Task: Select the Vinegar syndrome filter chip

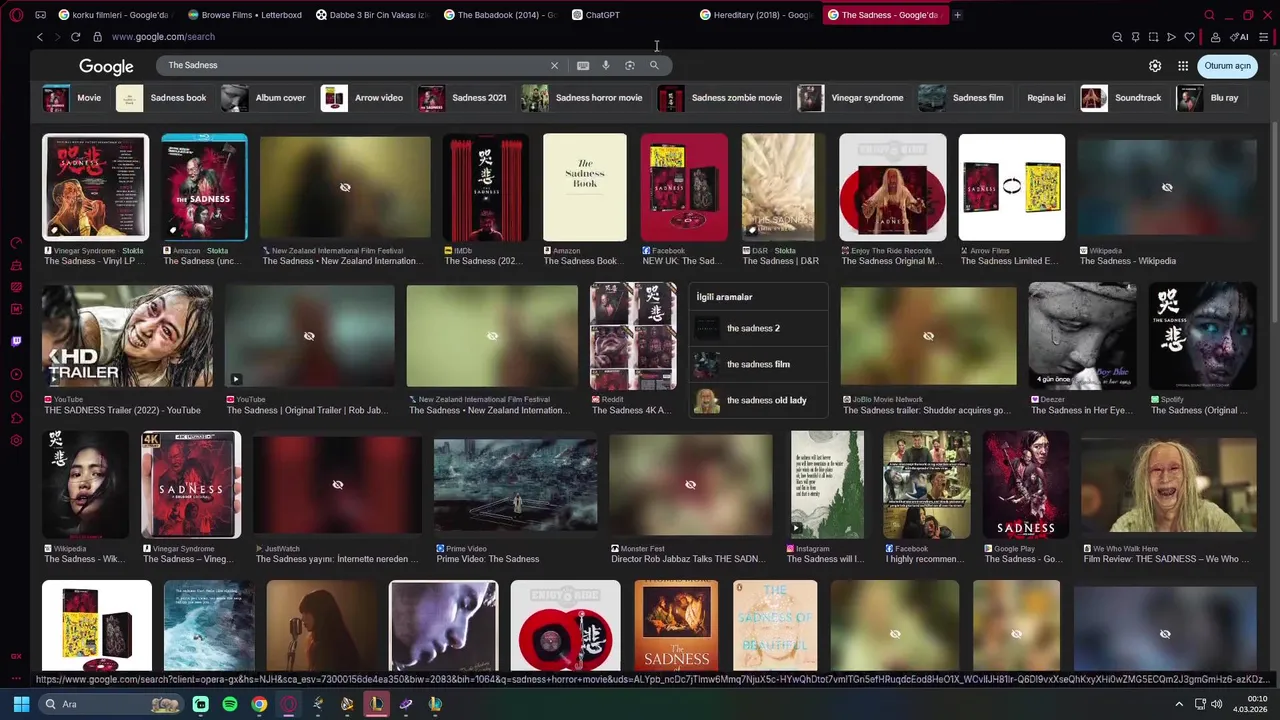Action: click(x=852, y=98)
